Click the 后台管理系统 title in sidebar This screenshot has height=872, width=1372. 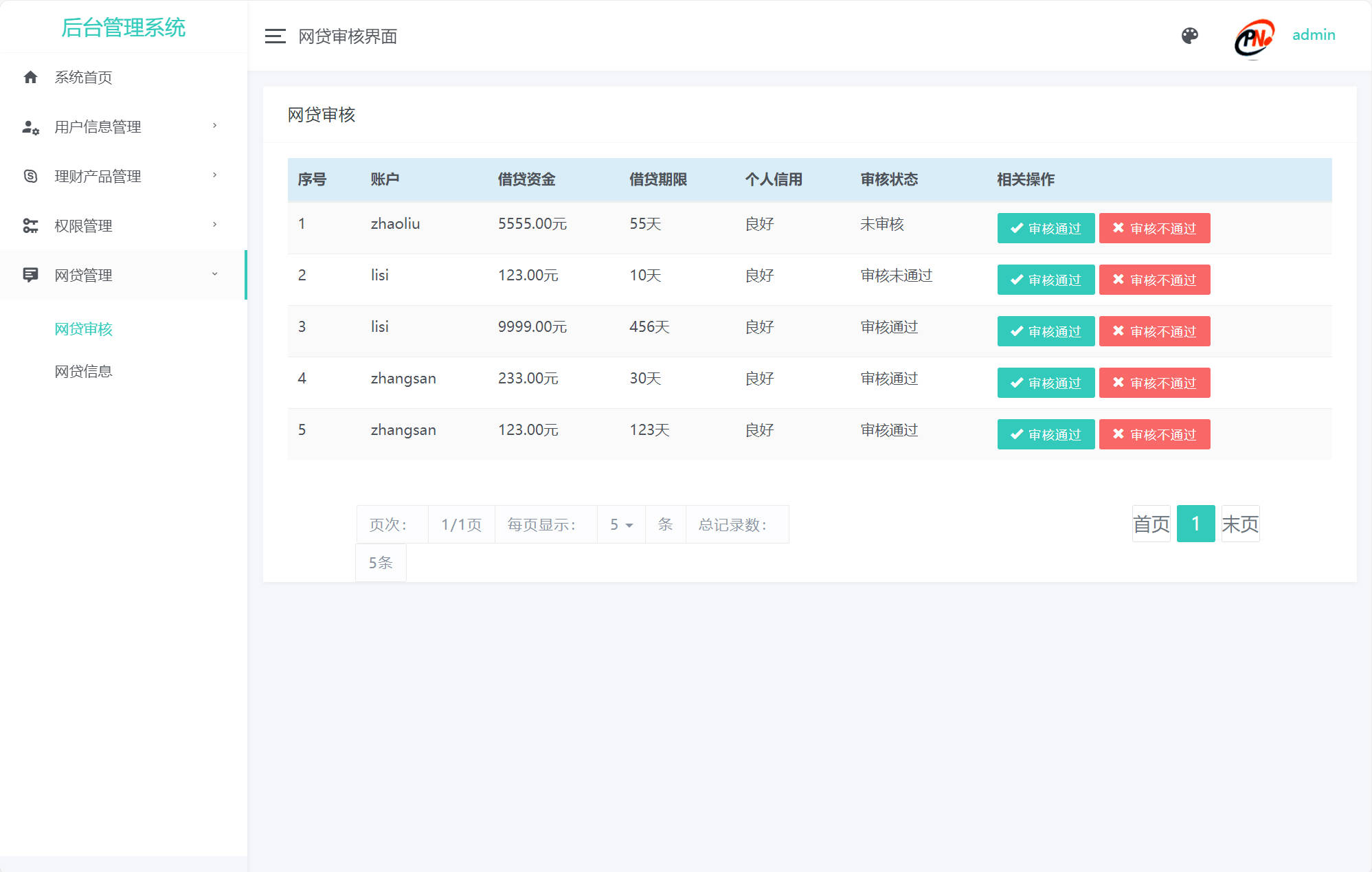click(x=123, y=28)
